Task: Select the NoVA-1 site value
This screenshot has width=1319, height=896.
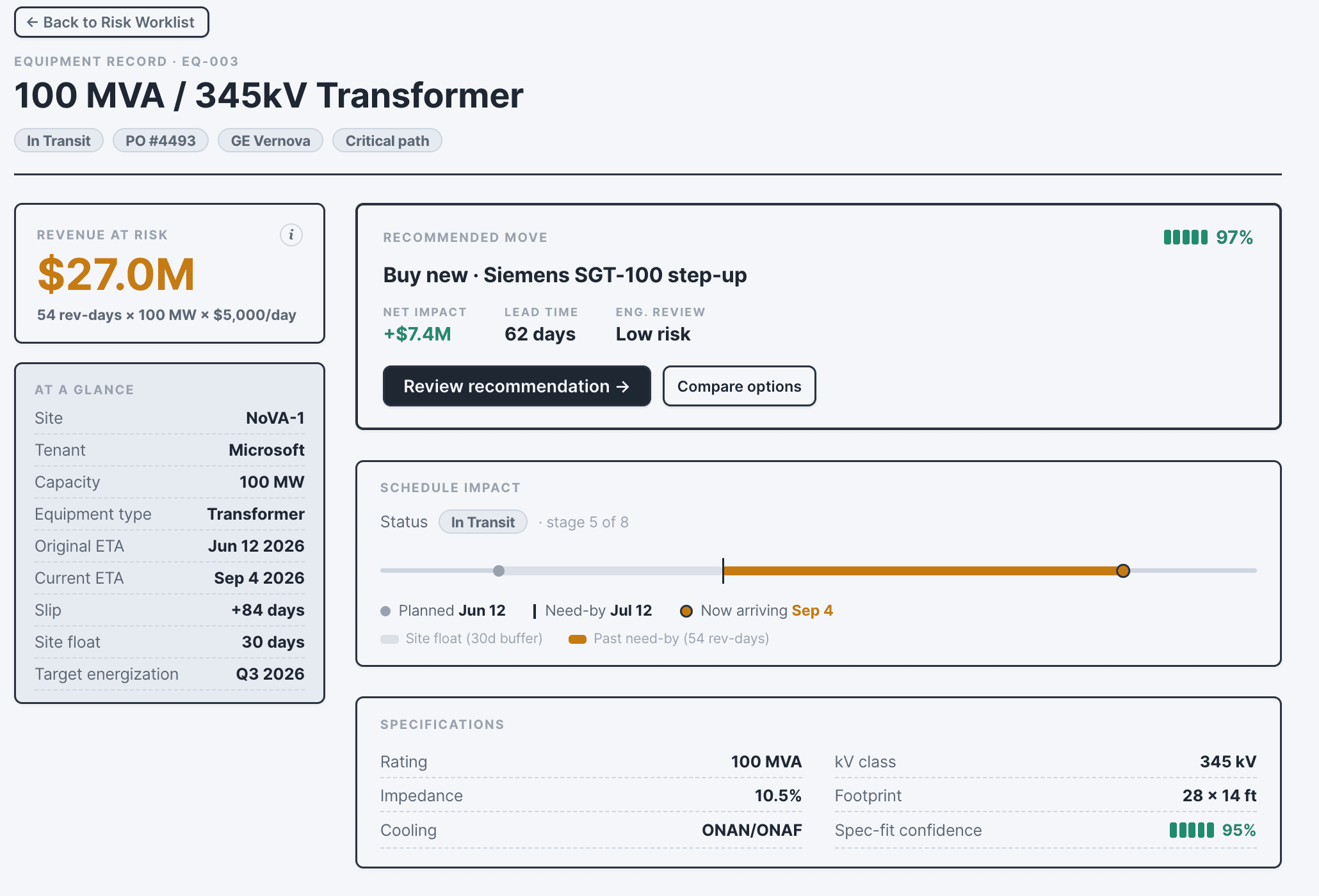Action: [x=275, y=418]
